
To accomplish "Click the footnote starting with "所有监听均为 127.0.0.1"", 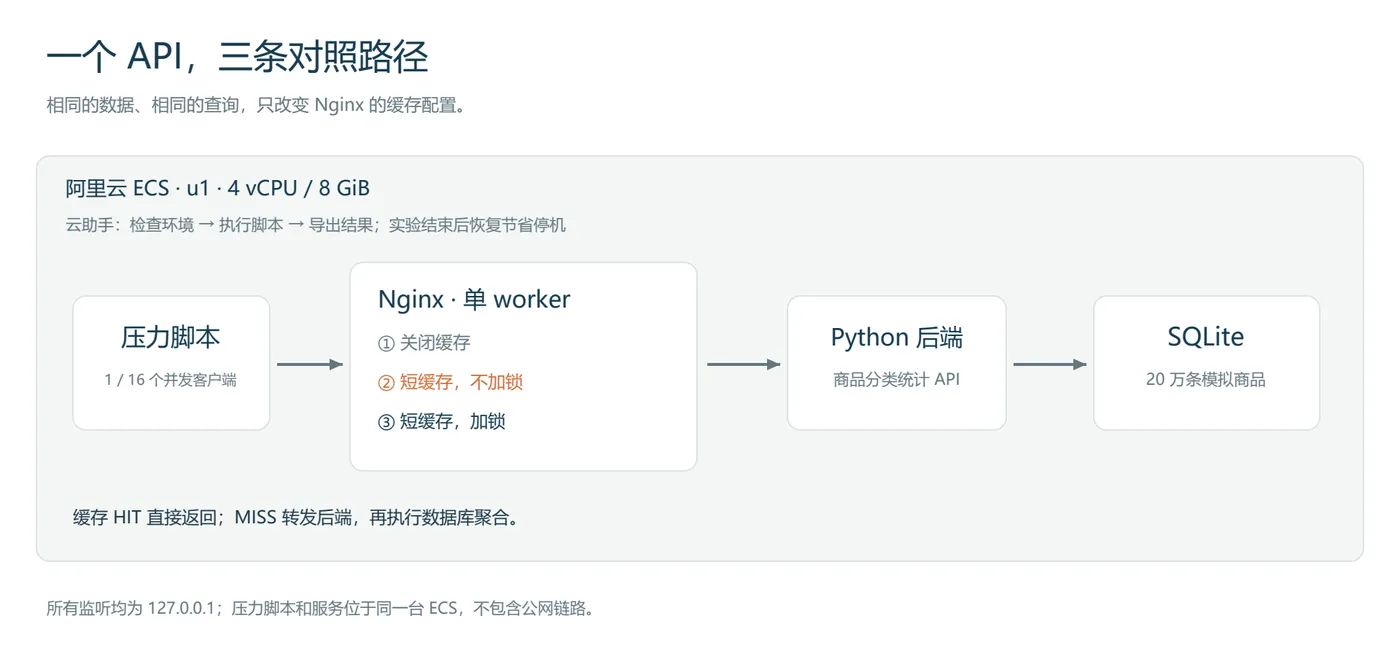I will click(320, 608).
